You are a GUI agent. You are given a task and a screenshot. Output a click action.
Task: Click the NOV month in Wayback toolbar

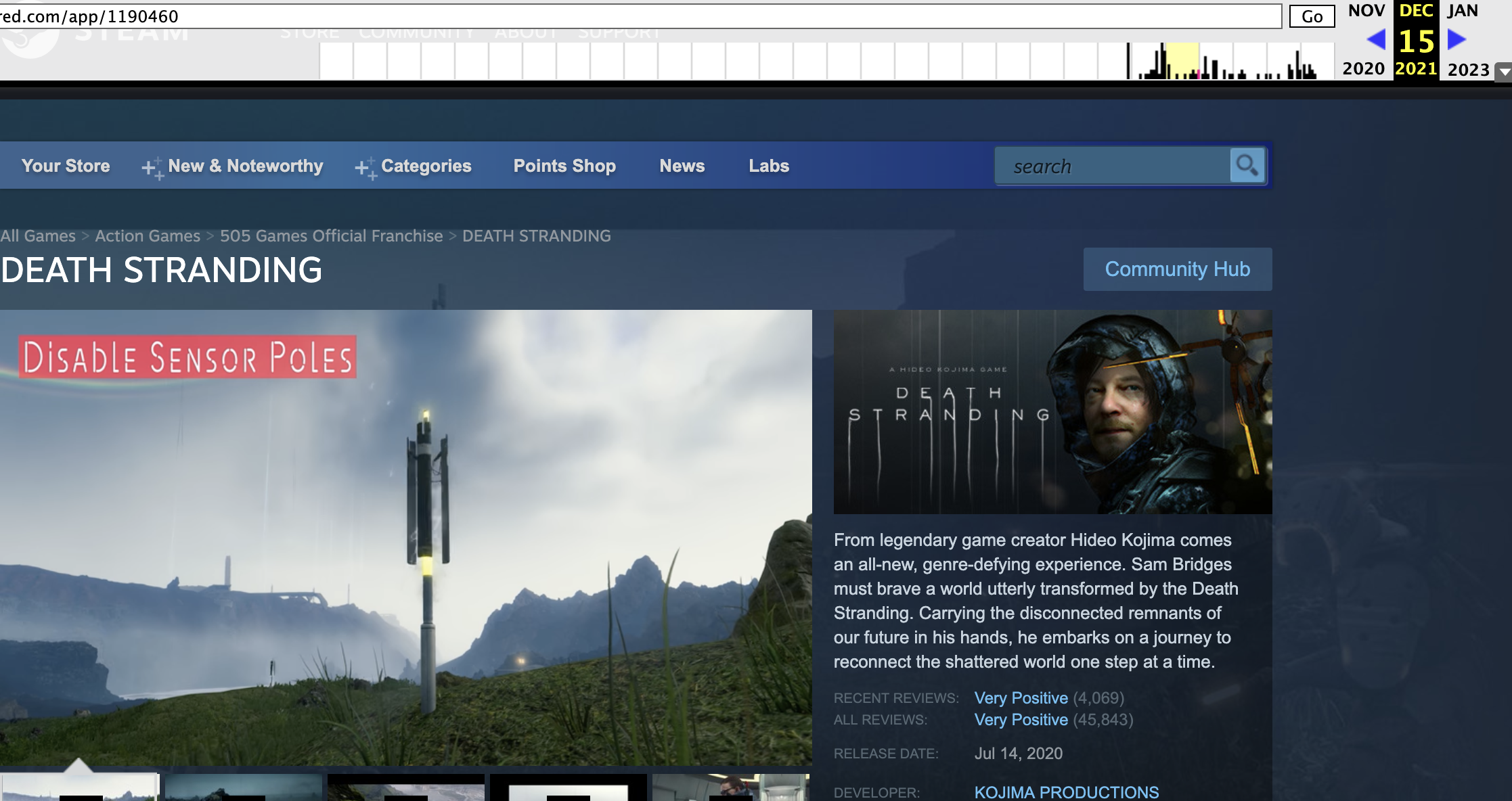tap(1366, 11)
